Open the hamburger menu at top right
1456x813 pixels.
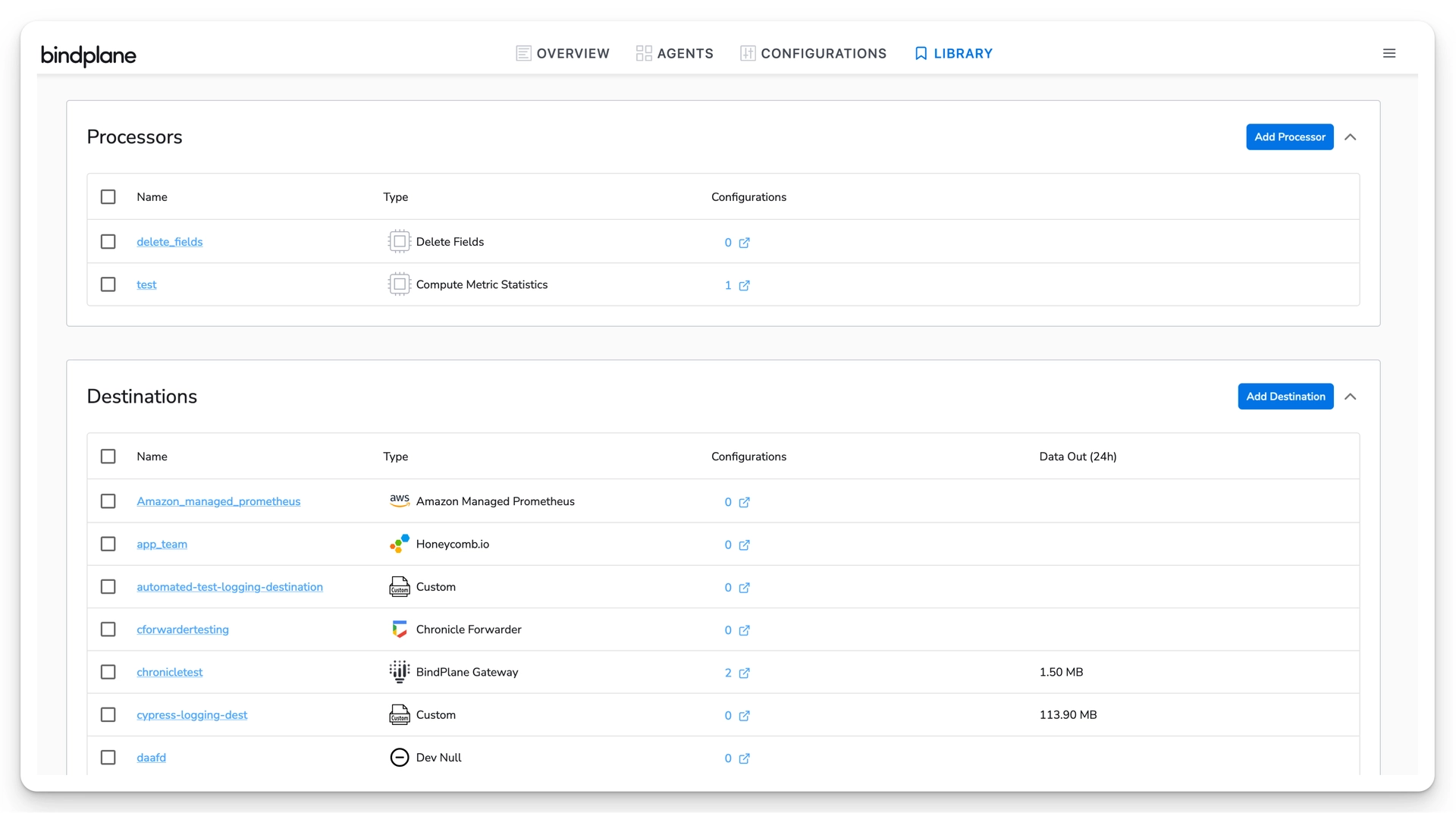[1389, 53]
